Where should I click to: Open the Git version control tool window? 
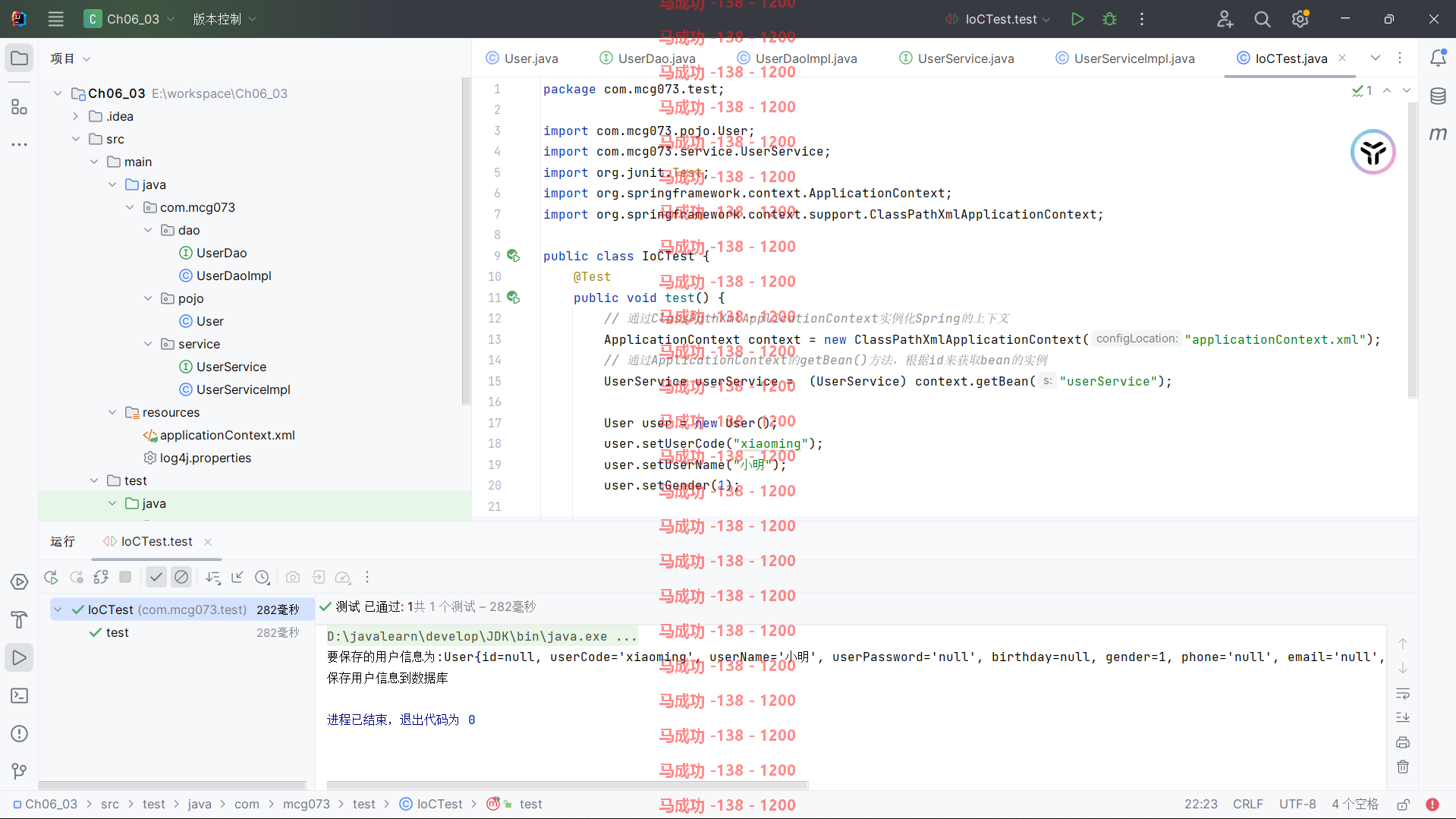[x=19, y=771]
